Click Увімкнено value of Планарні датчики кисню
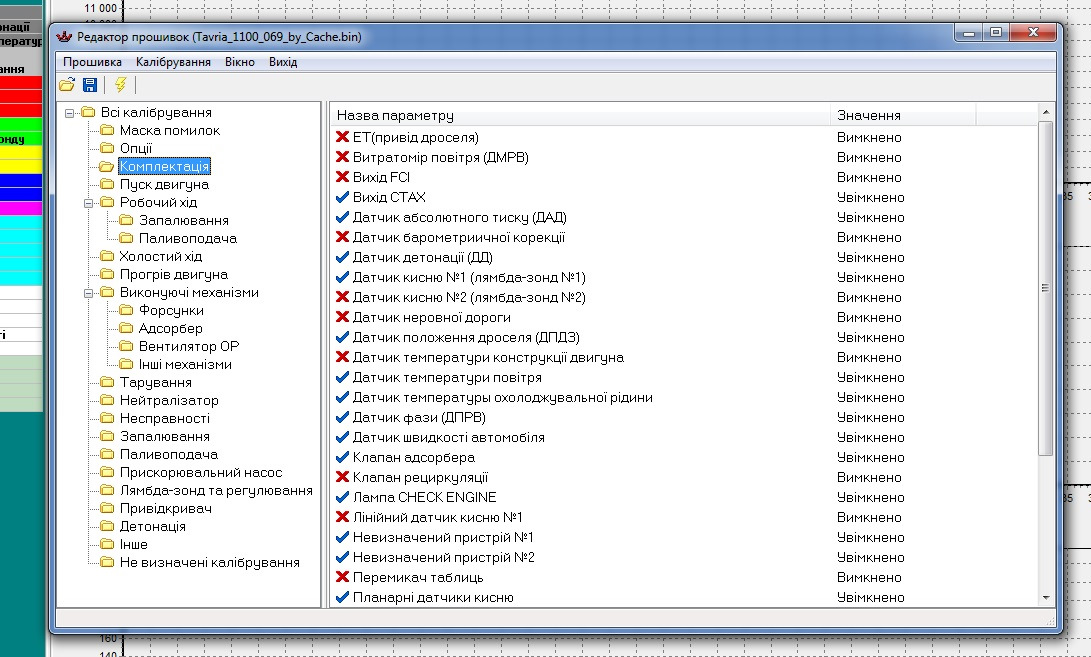Screen dimensions: 1091x657 pyautogui.click(x=870, y=598)
